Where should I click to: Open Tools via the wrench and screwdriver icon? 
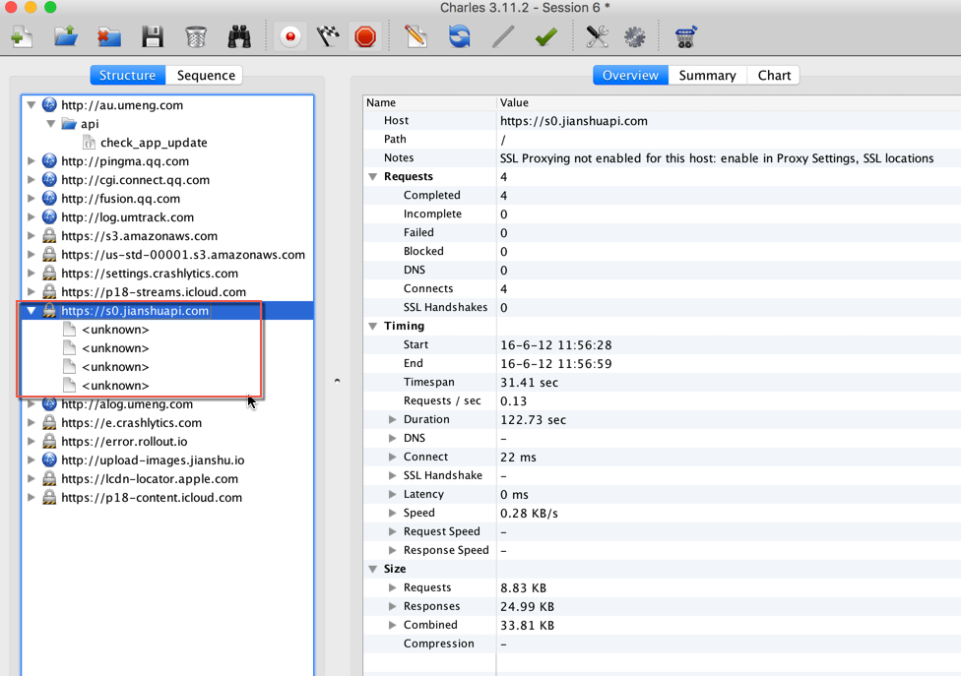pyautogui.click(x=597, y=37)
